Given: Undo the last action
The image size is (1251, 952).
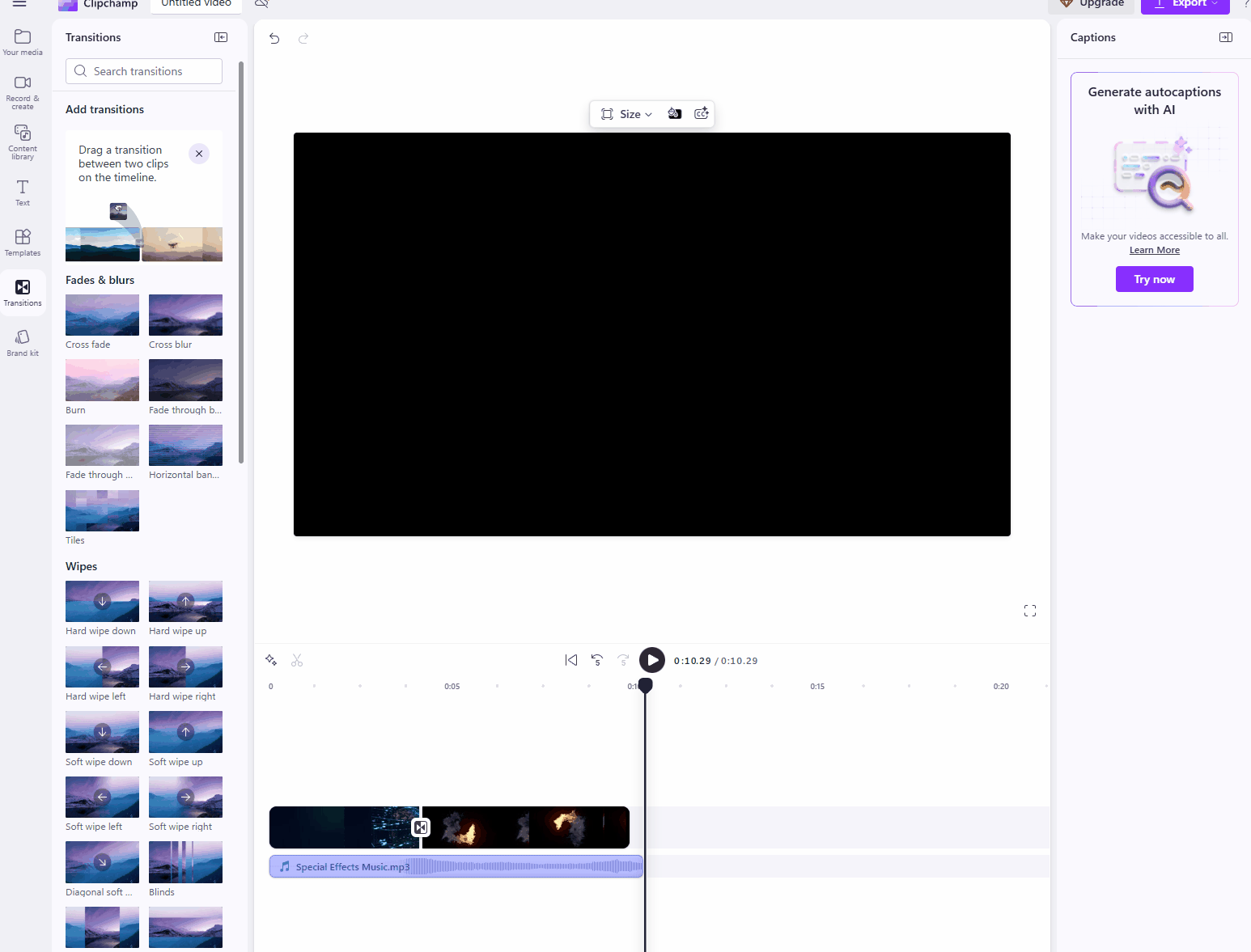Looking at the screenshot, I should coord(274,38).
